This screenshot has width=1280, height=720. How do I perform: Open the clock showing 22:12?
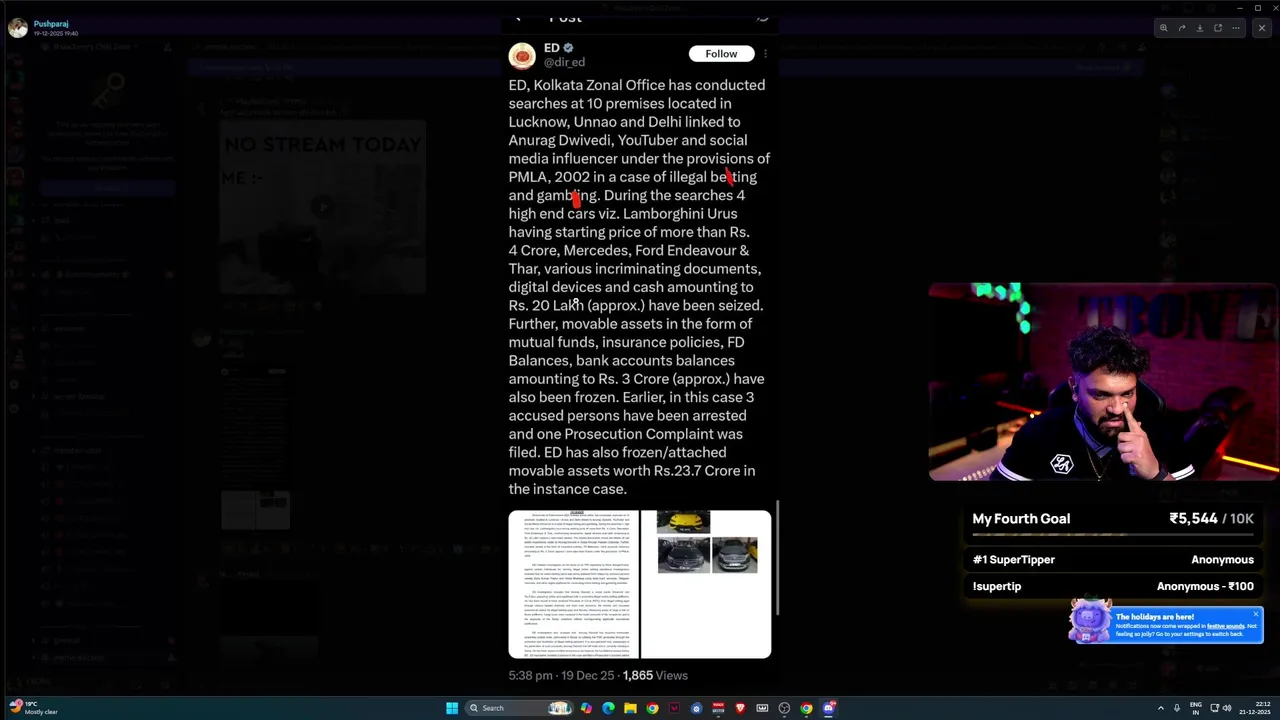[1253, 708]
